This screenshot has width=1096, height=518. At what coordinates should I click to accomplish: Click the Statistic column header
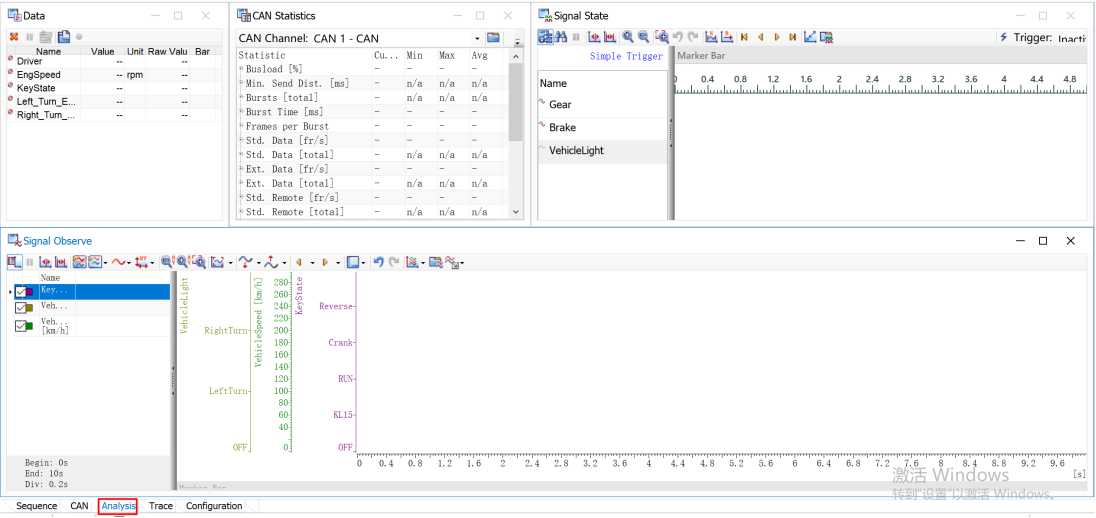[x=305, y=55]
